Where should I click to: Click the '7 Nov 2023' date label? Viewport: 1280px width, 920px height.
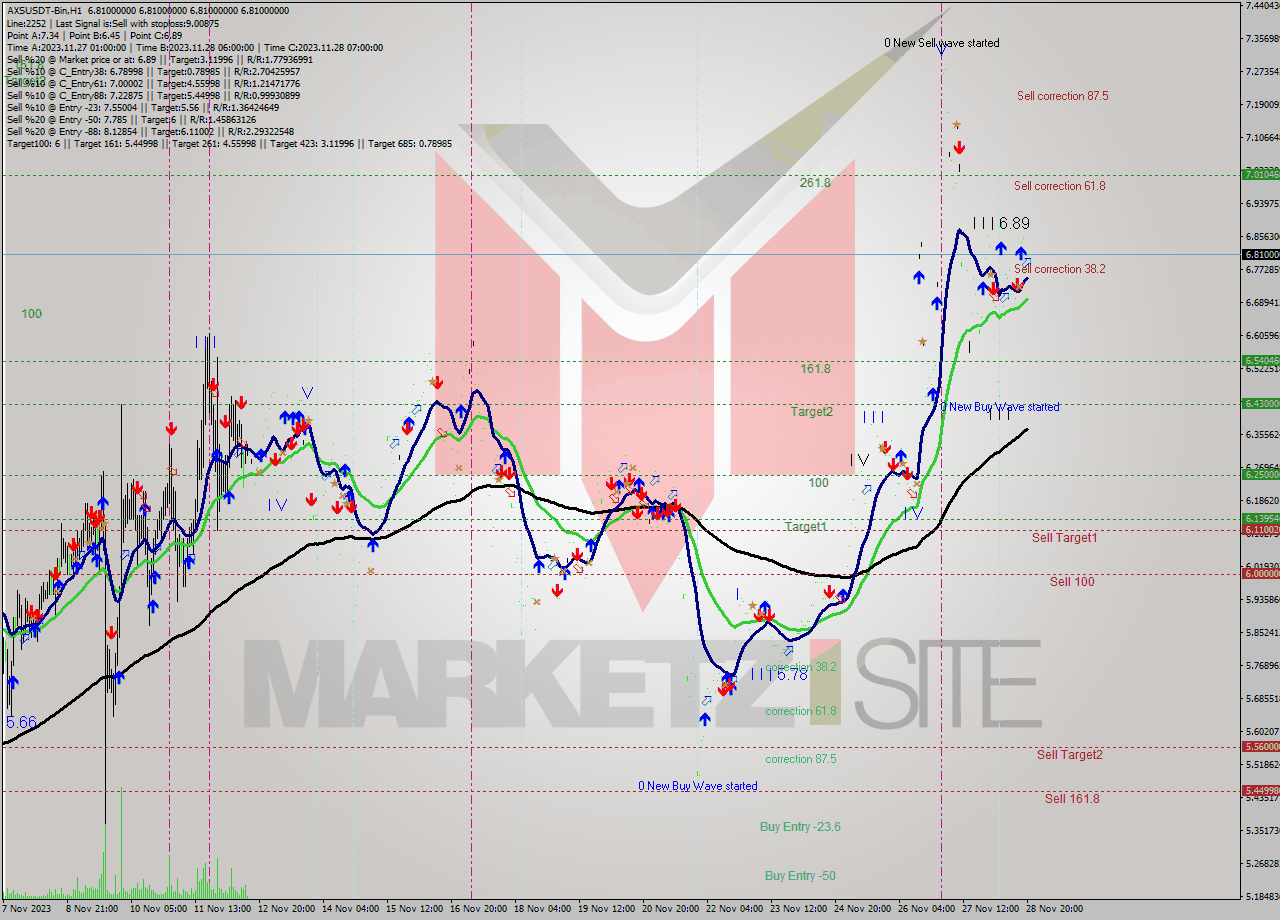pyautogui.click(x=27, y=910)
